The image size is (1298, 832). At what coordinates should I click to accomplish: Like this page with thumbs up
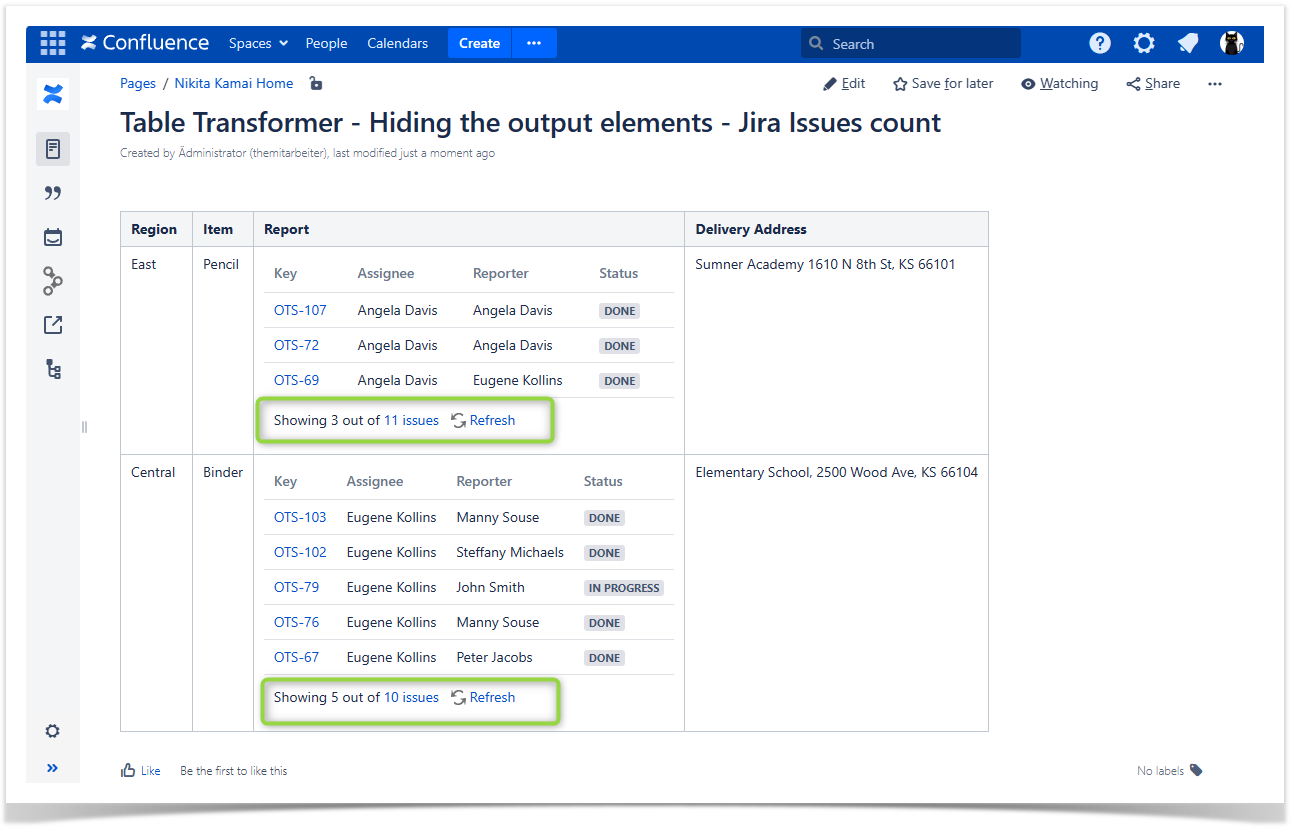tap(140, 771)
